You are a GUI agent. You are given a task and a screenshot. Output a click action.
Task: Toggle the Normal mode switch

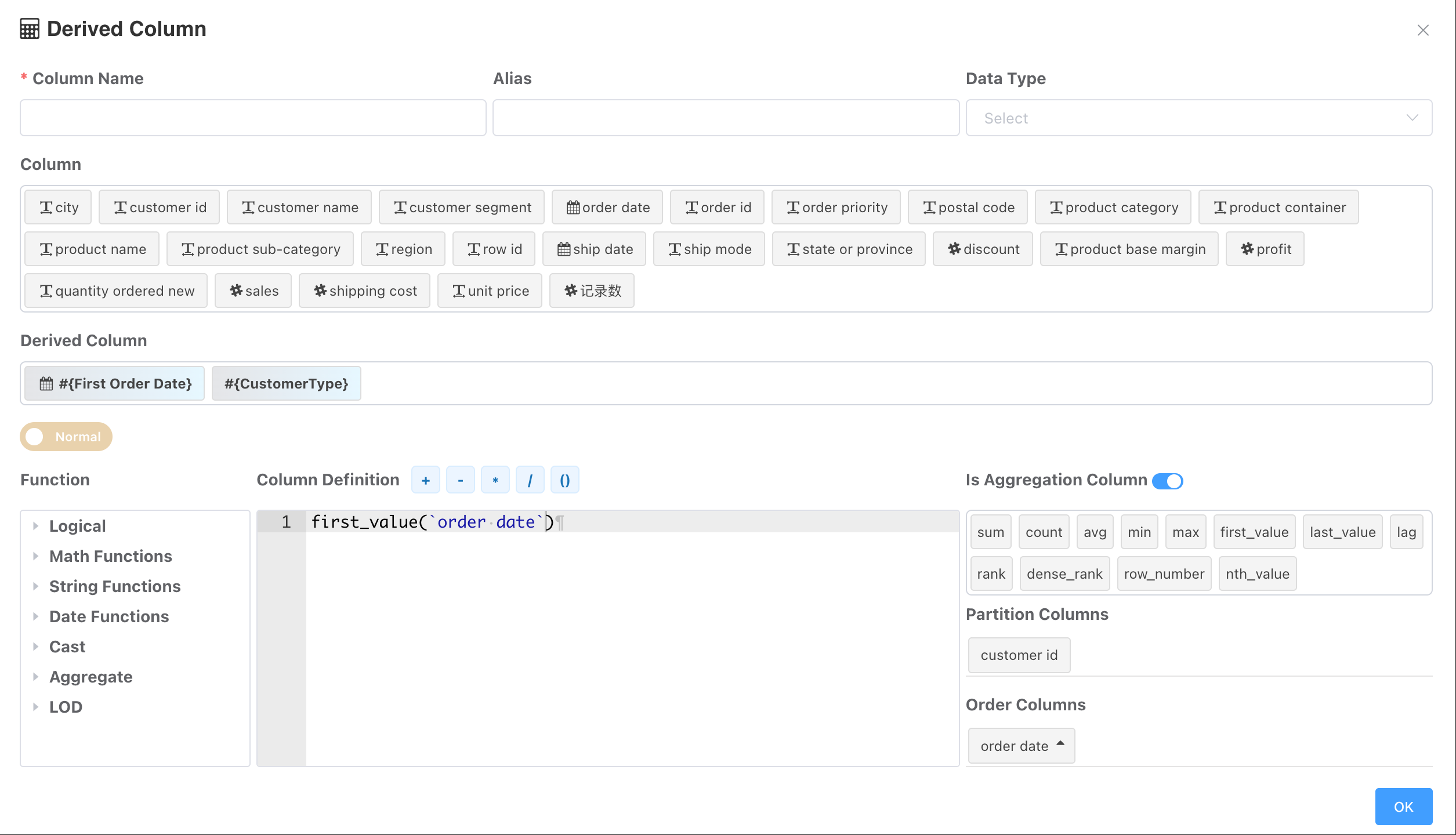(66, 437)
